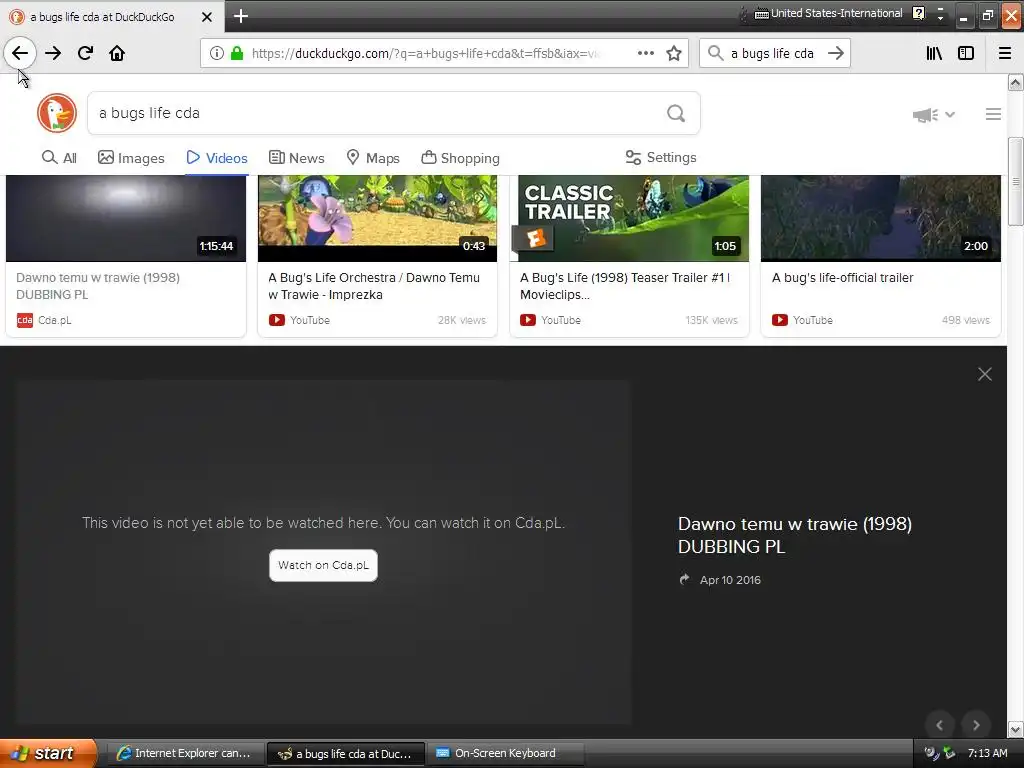
Task: Click the YouTube icon on the Teaser Trailer card
Action: (x=528, y=320)
